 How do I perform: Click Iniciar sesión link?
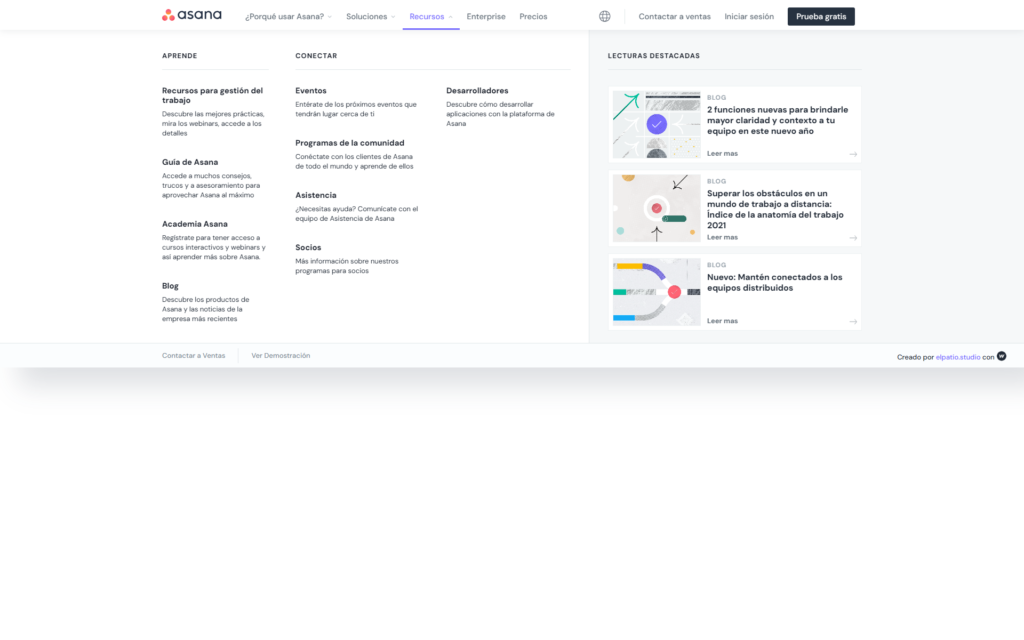pyautogui.click(x=749, y=16)
